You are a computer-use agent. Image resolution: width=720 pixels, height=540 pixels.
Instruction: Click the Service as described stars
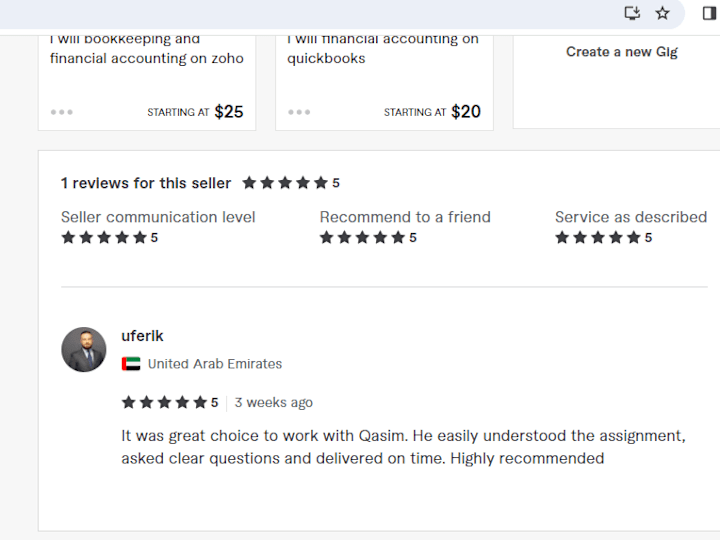(x=598, y=238)
